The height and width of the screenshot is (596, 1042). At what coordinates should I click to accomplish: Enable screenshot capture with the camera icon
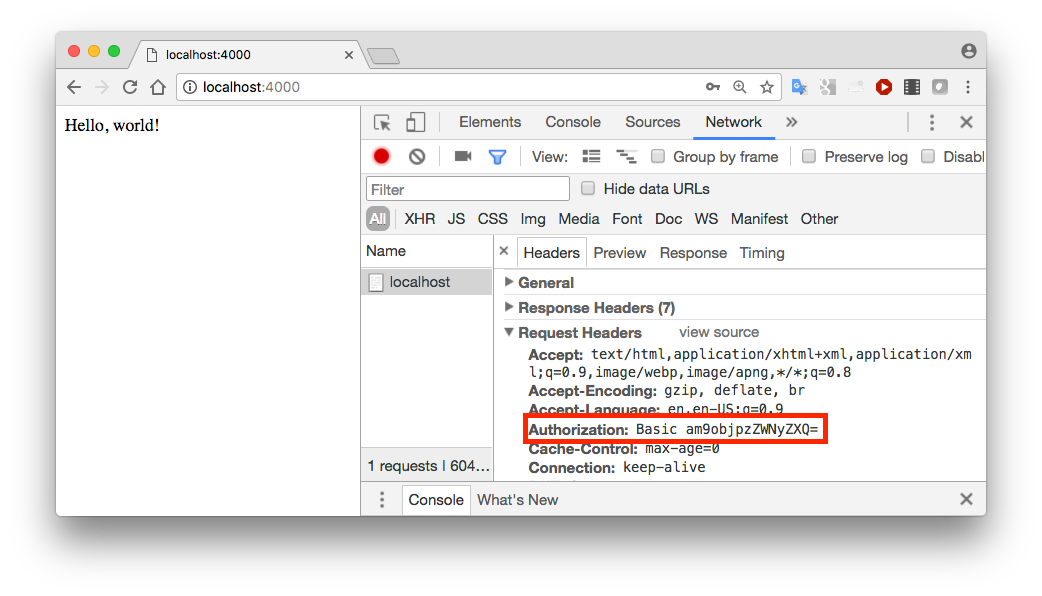click(x=461, y=156)
